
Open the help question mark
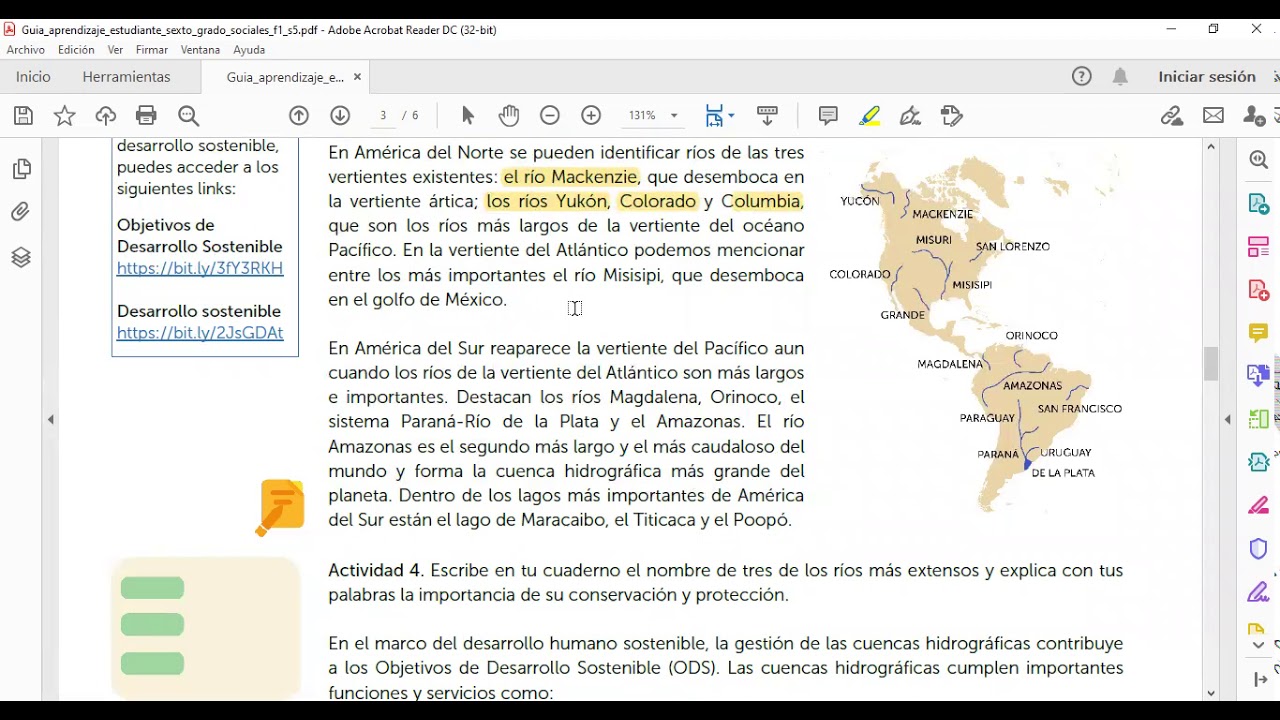tap(1082, 77)
